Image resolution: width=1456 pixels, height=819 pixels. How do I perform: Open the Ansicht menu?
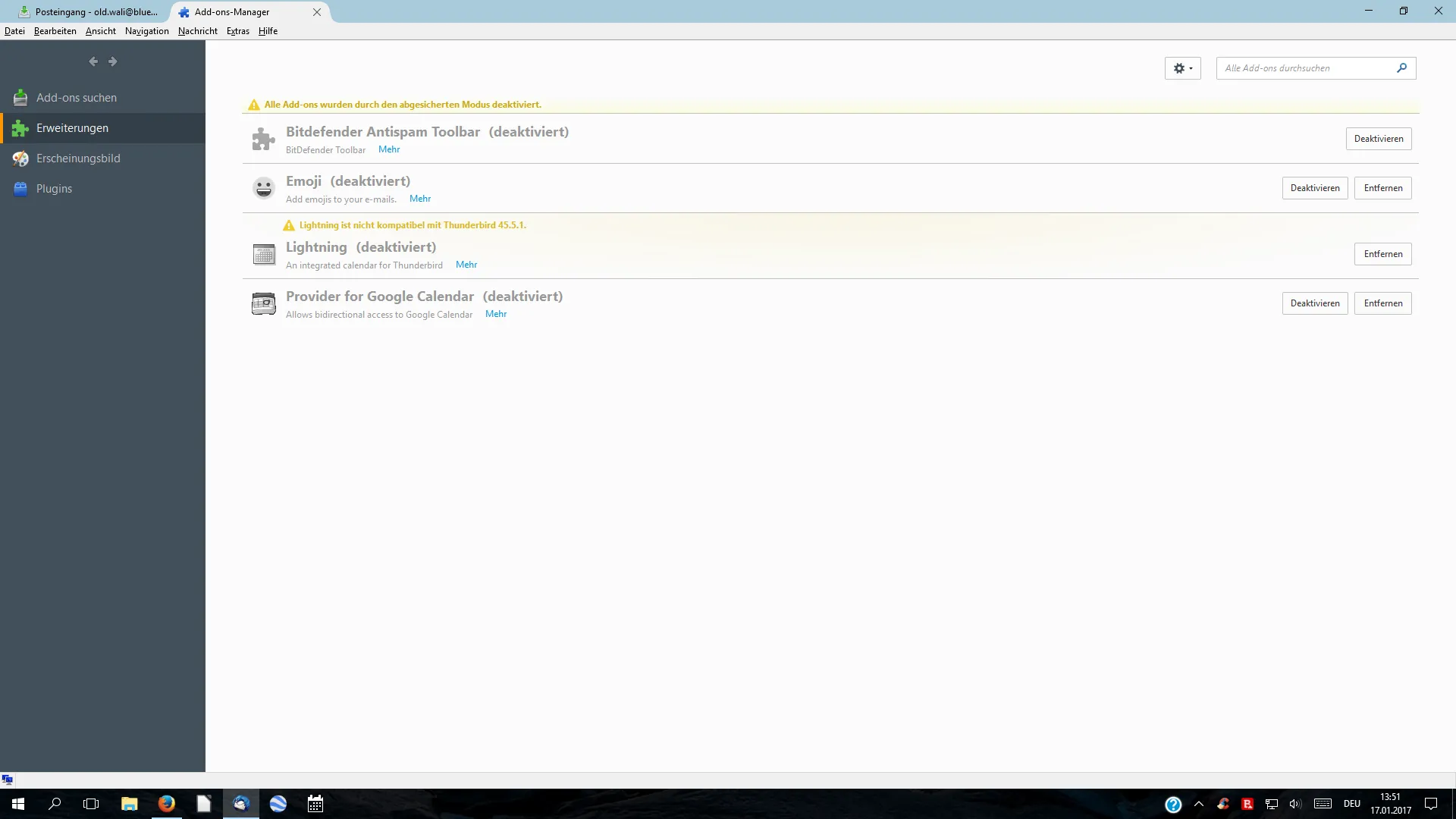(x=101, y=31)
